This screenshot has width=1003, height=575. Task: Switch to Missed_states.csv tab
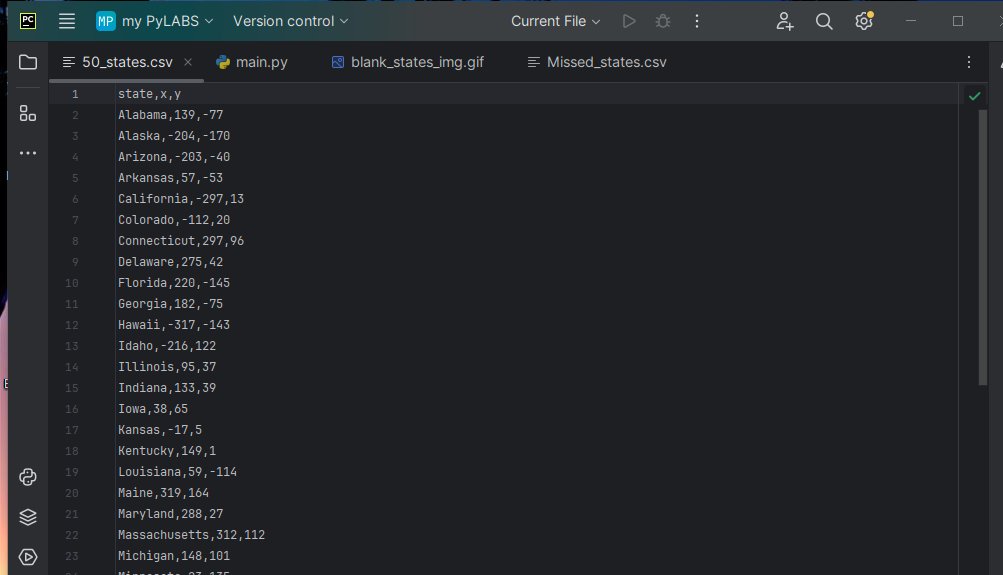[x=596, y=62]
